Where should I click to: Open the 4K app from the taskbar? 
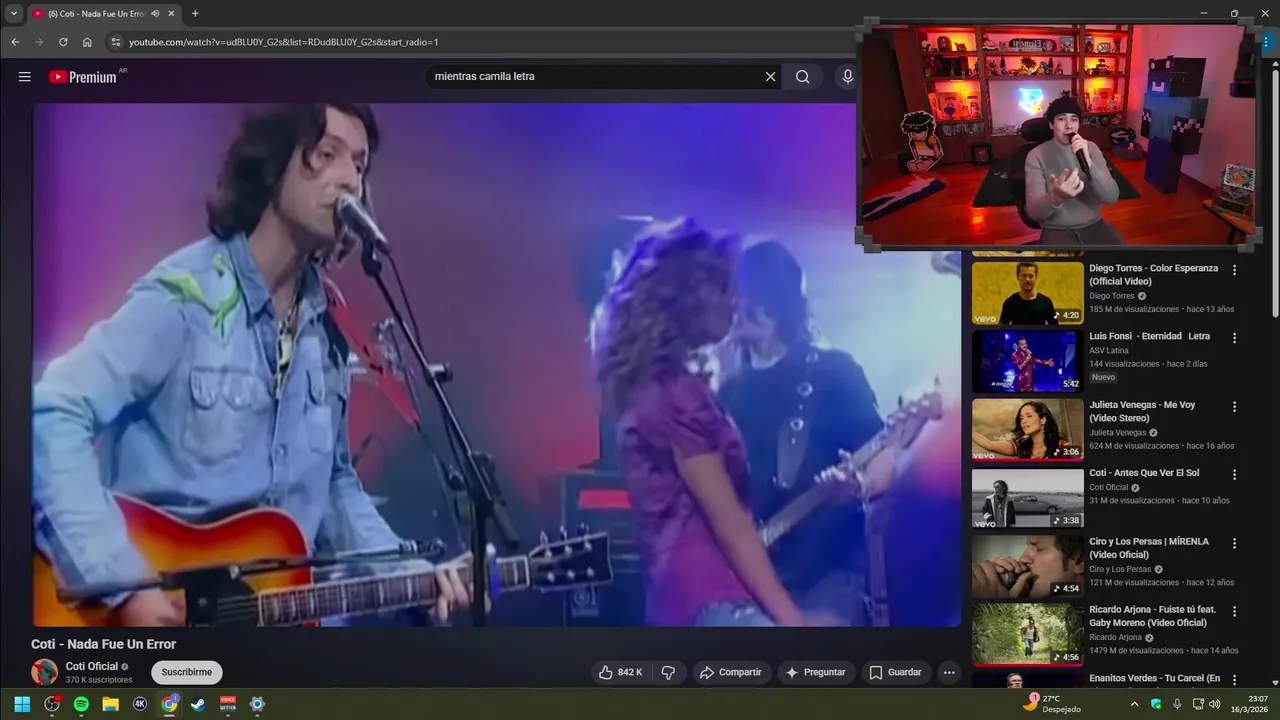[x=140, y=704]
